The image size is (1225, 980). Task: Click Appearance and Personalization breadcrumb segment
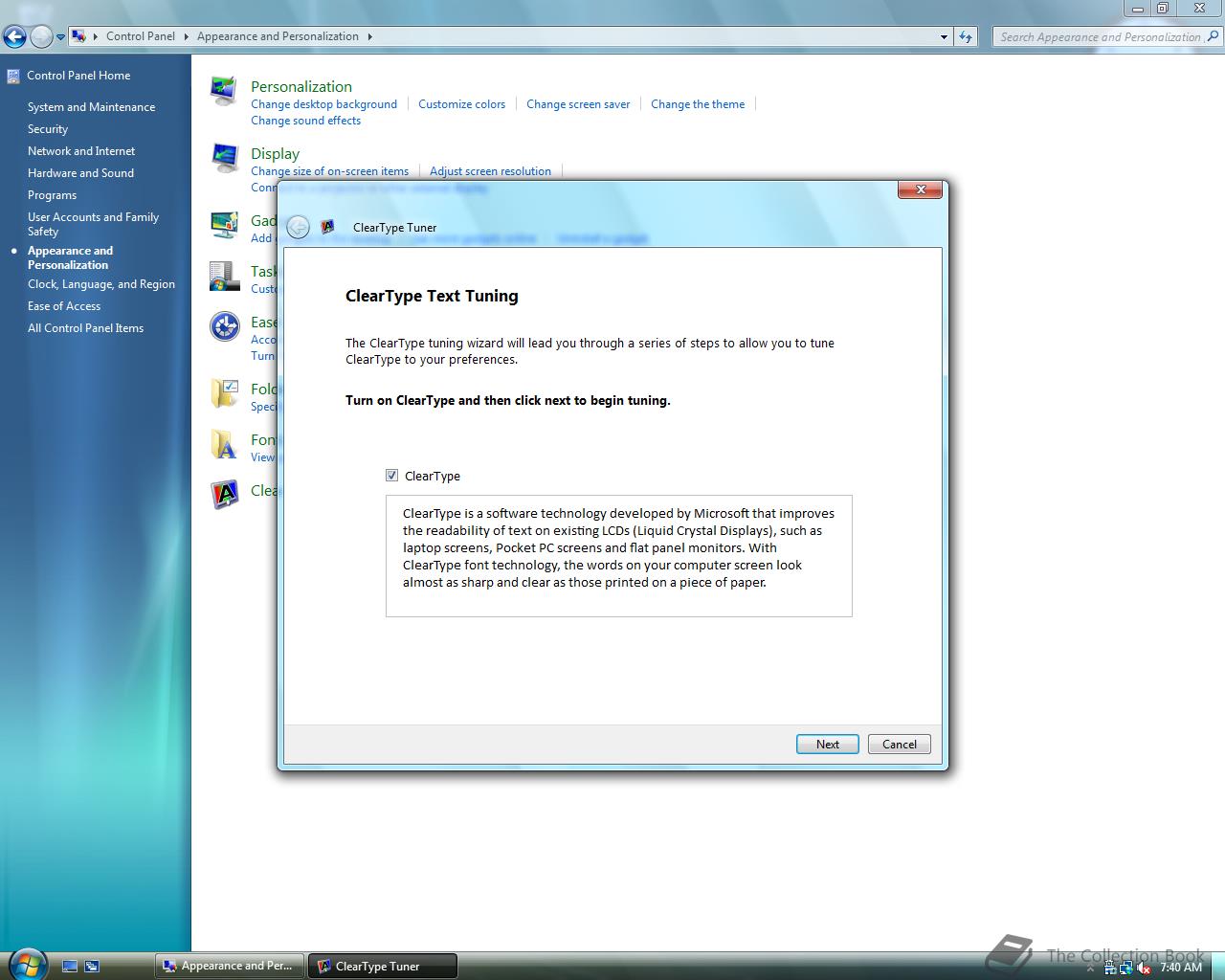tap(278, 36)
